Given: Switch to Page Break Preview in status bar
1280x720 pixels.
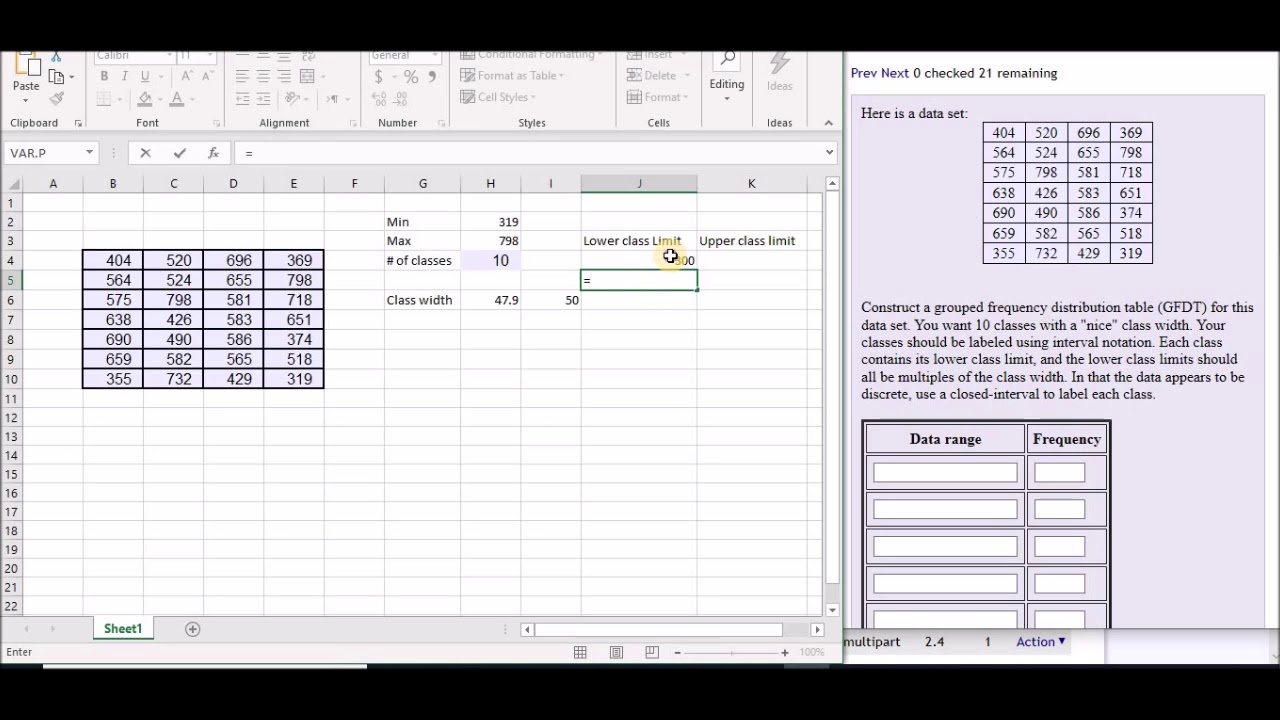Looking at the screenshot, I should click(x=652, y=653).
